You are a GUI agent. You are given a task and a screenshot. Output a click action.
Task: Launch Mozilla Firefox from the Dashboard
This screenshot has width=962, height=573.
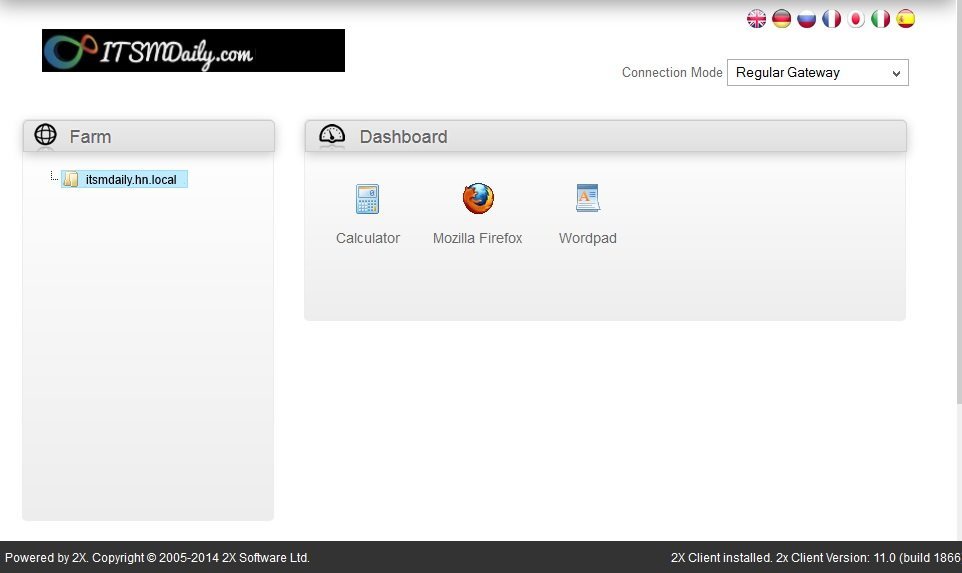tap(478, 199)
